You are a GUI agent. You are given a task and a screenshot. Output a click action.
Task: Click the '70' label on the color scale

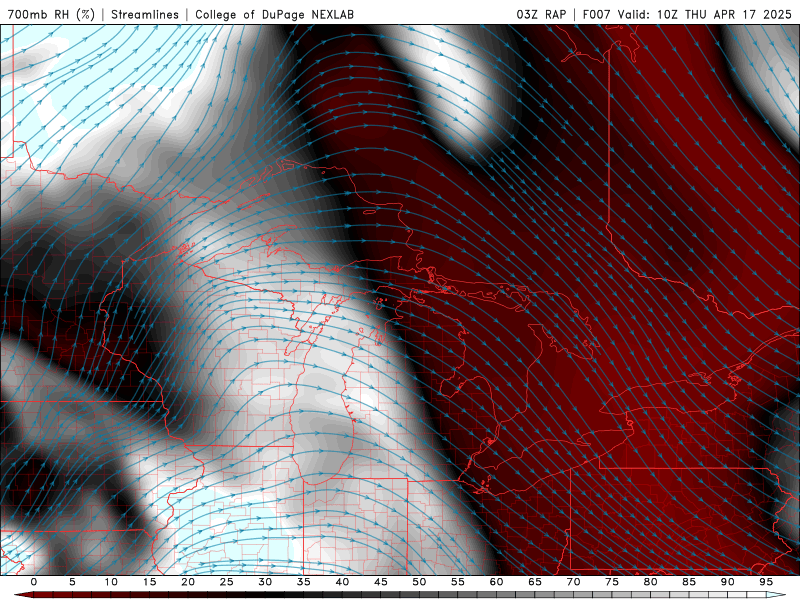click(573, 582)
